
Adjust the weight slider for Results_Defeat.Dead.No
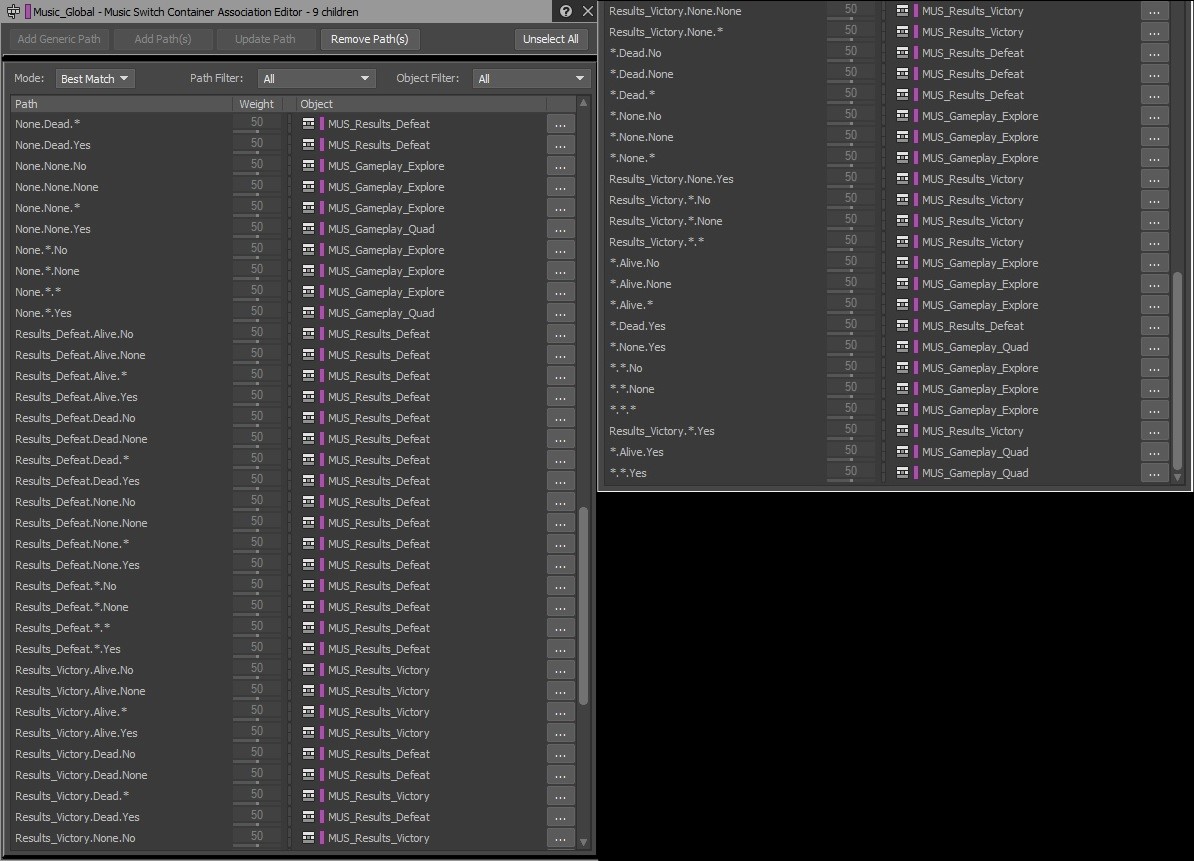[257, 418]
